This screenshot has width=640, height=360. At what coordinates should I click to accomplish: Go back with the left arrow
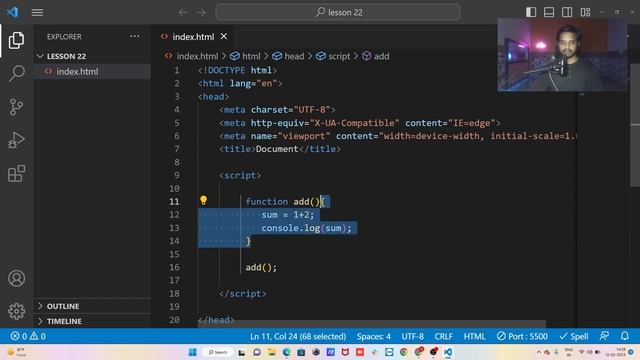183,12
